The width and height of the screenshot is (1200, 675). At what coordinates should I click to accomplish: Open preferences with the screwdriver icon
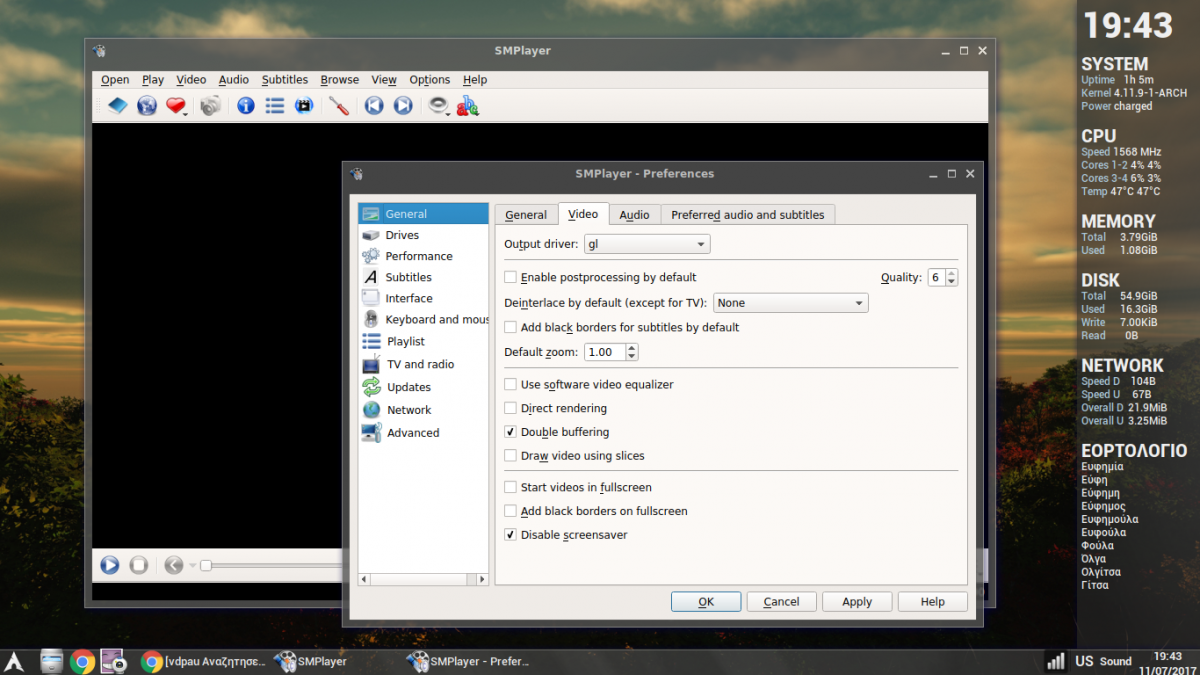[x=339, y=105]
